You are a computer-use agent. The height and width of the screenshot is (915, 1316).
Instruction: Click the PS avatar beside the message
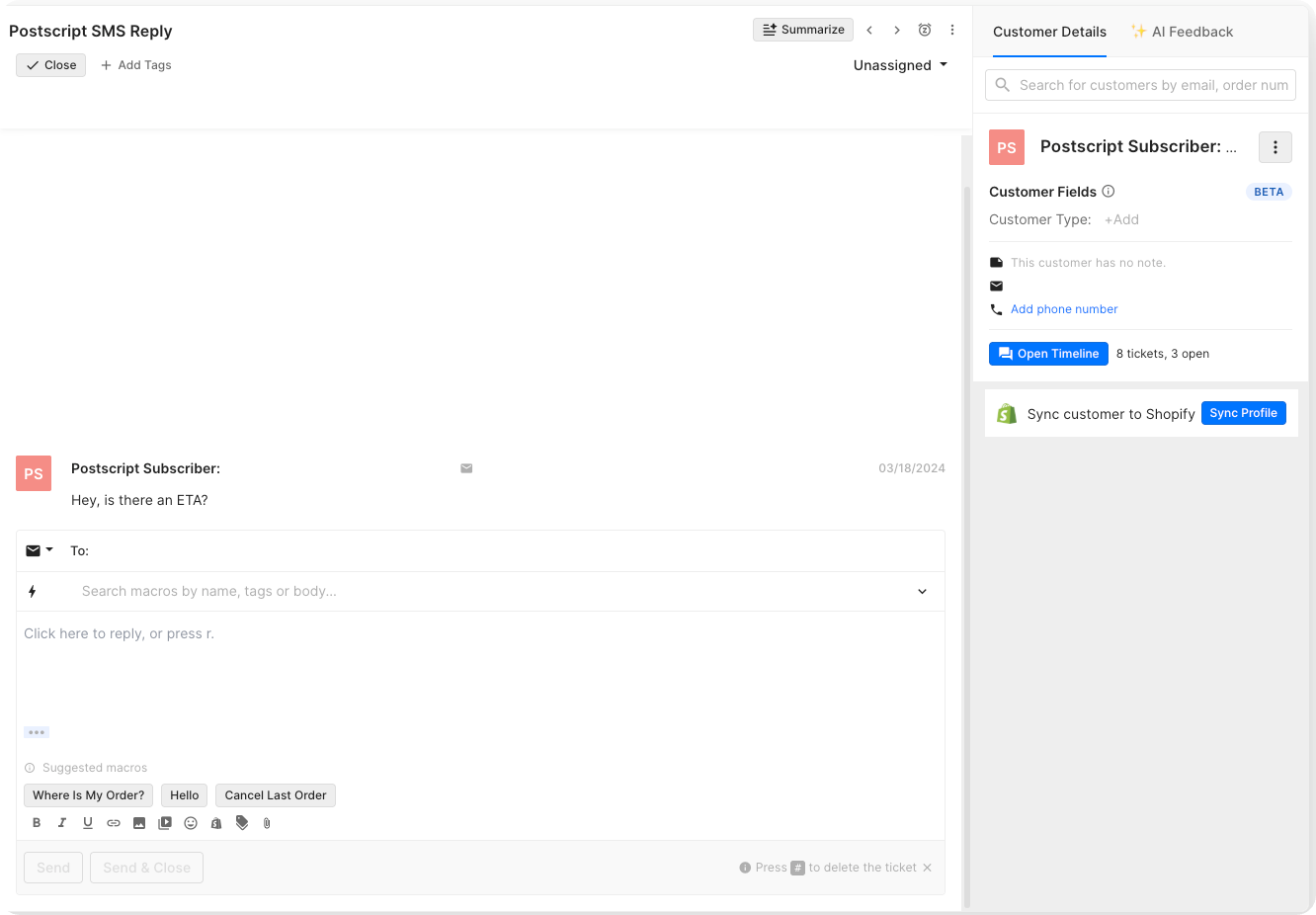[34, 473]
